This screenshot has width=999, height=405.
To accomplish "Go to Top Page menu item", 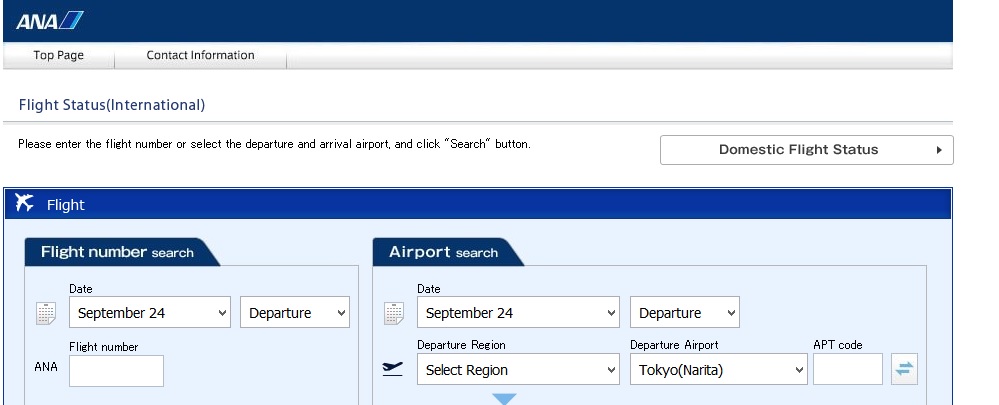I will (x=59, y=56).
